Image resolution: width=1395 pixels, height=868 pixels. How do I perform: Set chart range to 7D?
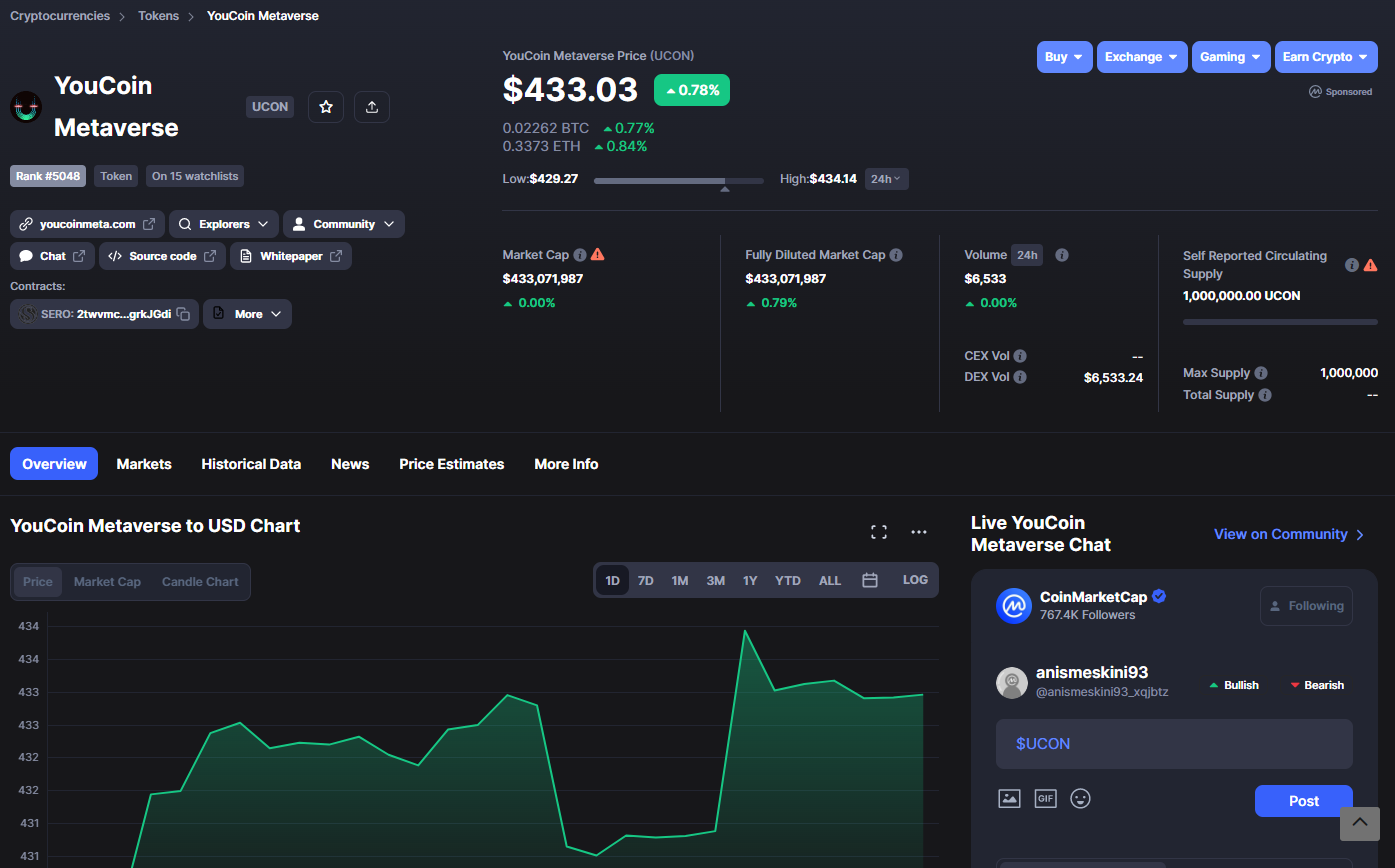pos(646,581)
